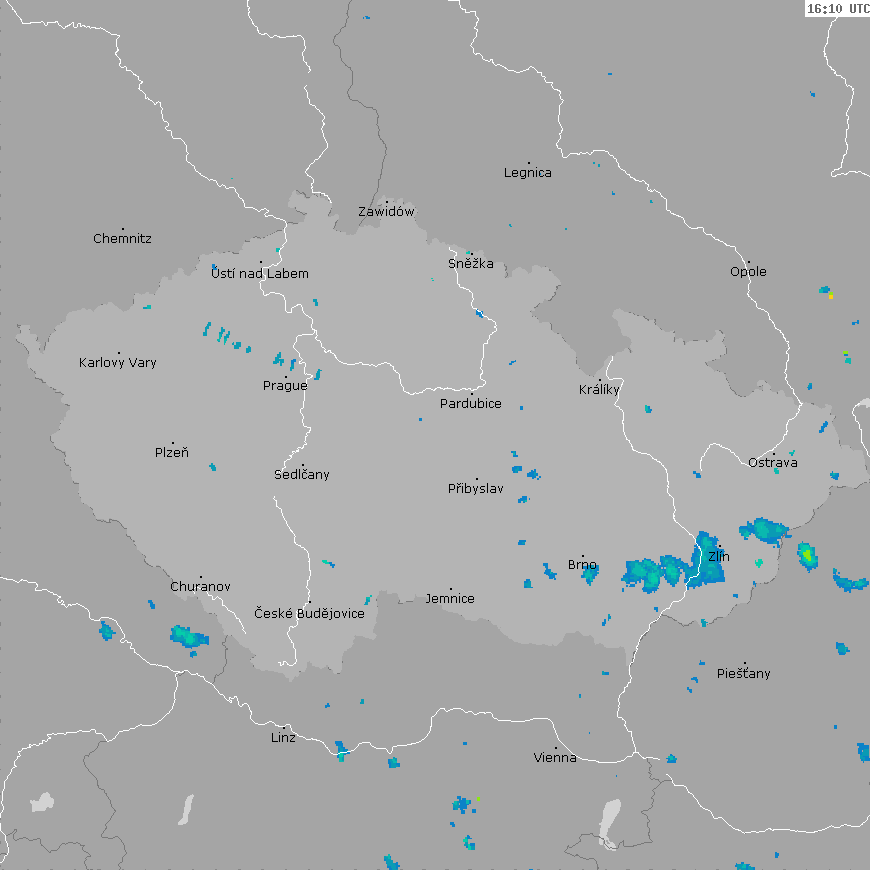Click the Churanov station label
The width and height of the screenshot is (870, 870).
(200, 587)
